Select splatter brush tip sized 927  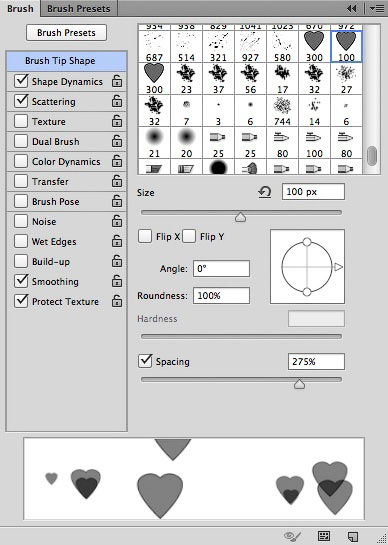[250, 47]
